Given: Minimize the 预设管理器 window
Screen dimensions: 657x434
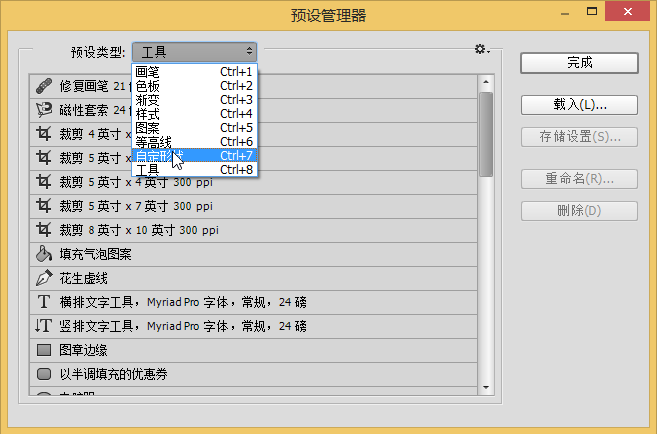Looking at the screenshot, I should point(565,13).
